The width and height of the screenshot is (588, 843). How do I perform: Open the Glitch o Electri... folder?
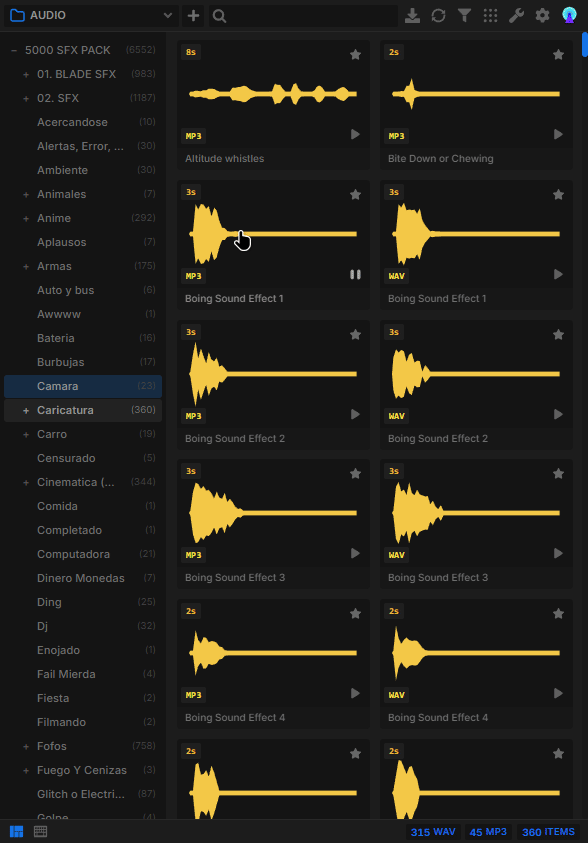click(83, 794)
